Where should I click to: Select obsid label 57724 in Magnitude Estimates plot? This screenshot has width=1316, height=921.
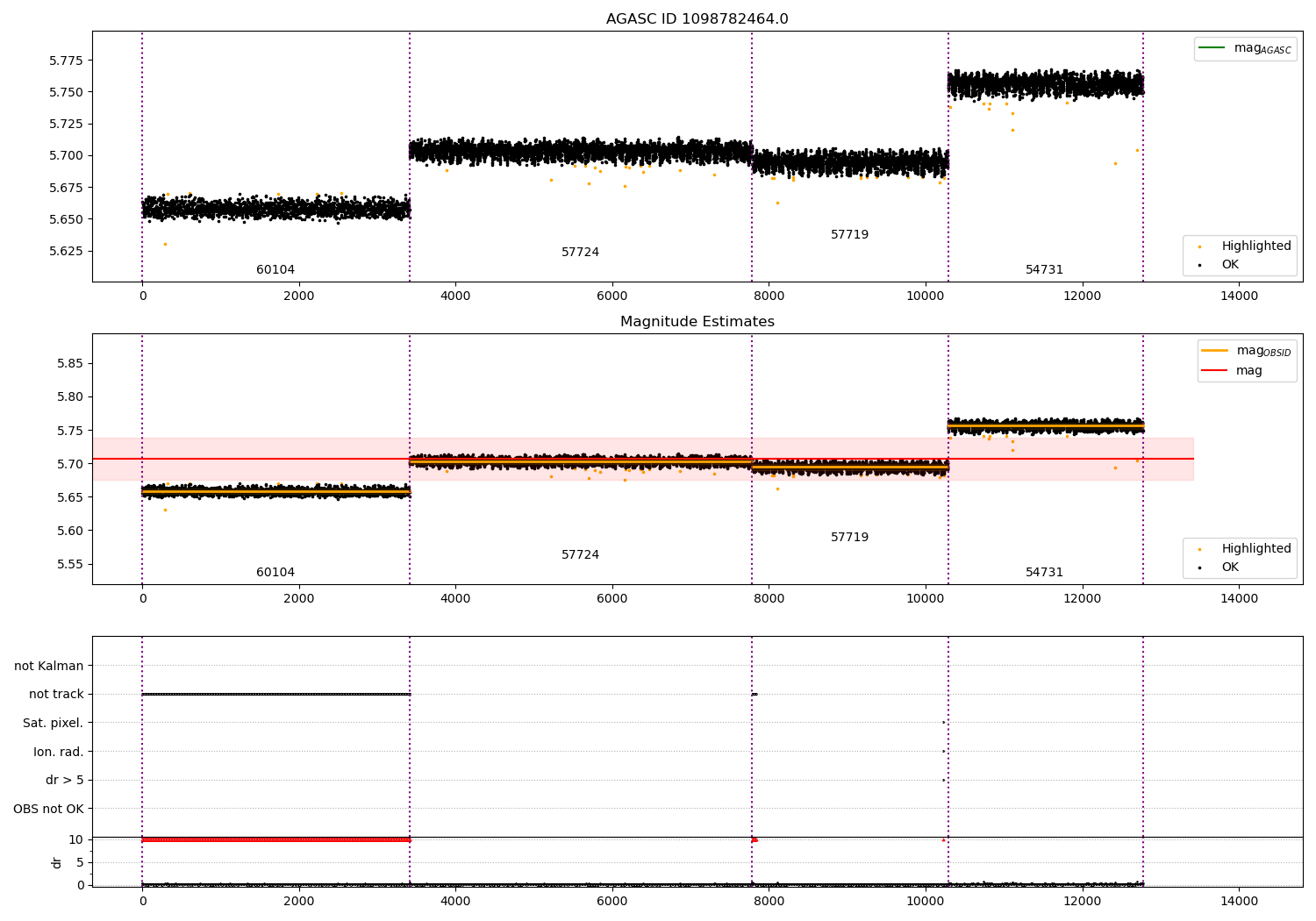(x=580, y=554)
